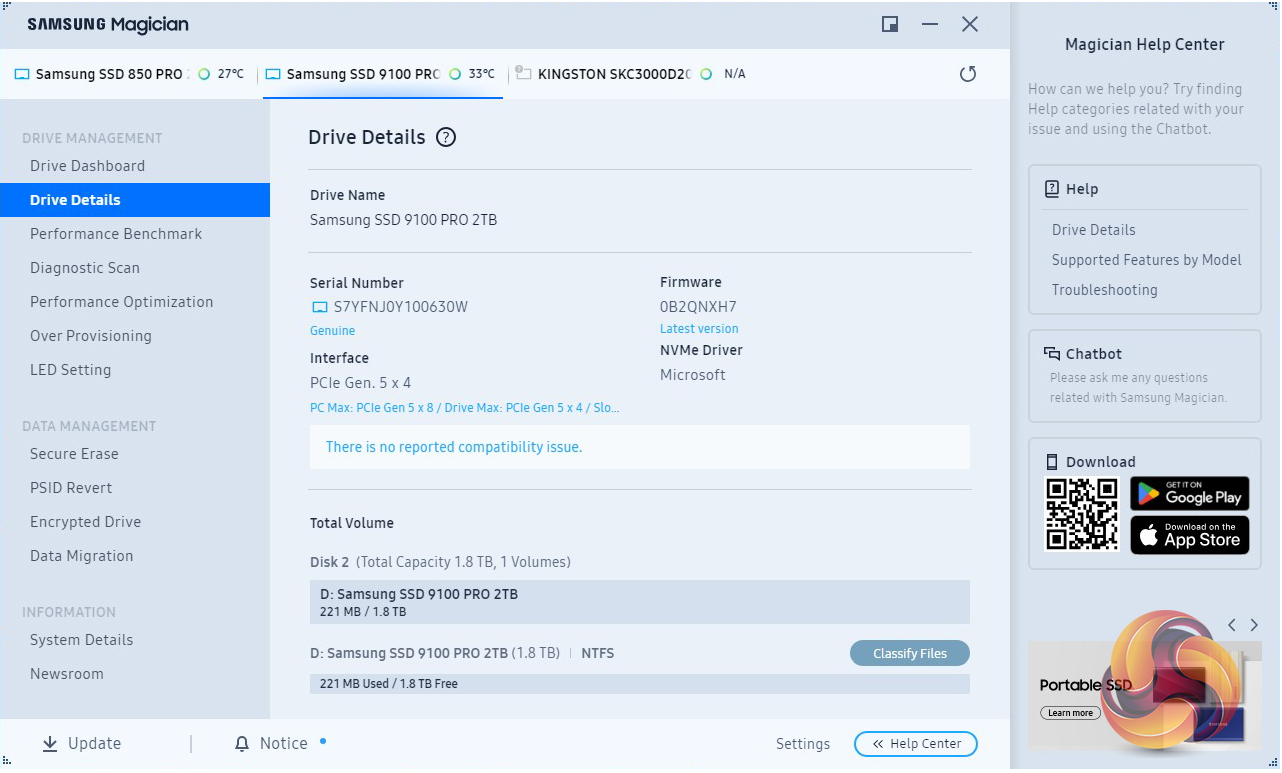The image size is (1282, 773).
Task: Click the Google Play badge
Action: click(x=1189, y=494)
